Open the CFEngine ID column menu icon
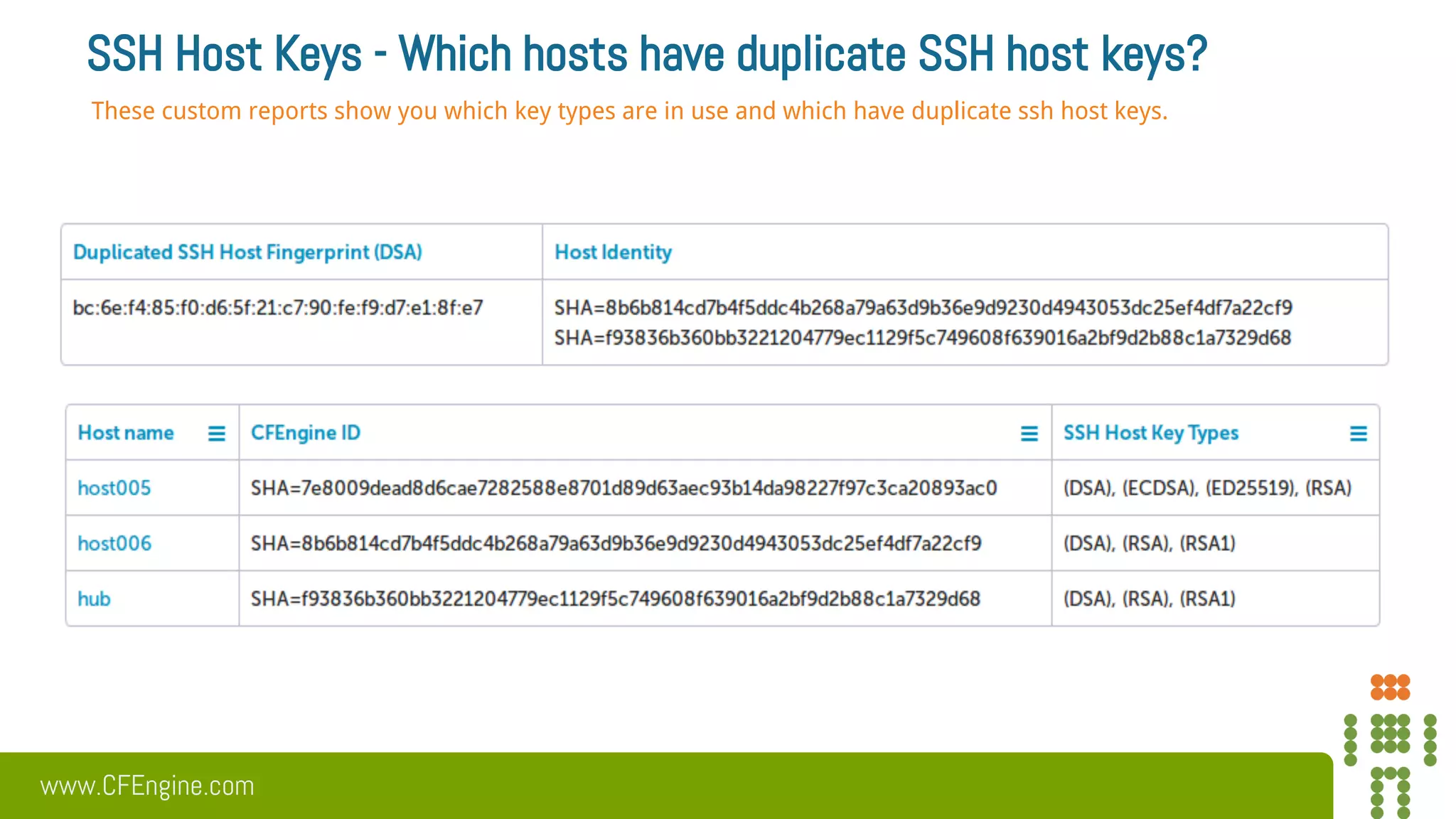Viewport: 1456px width, 819px height. pyautogui.click(x=1029, y=434)
